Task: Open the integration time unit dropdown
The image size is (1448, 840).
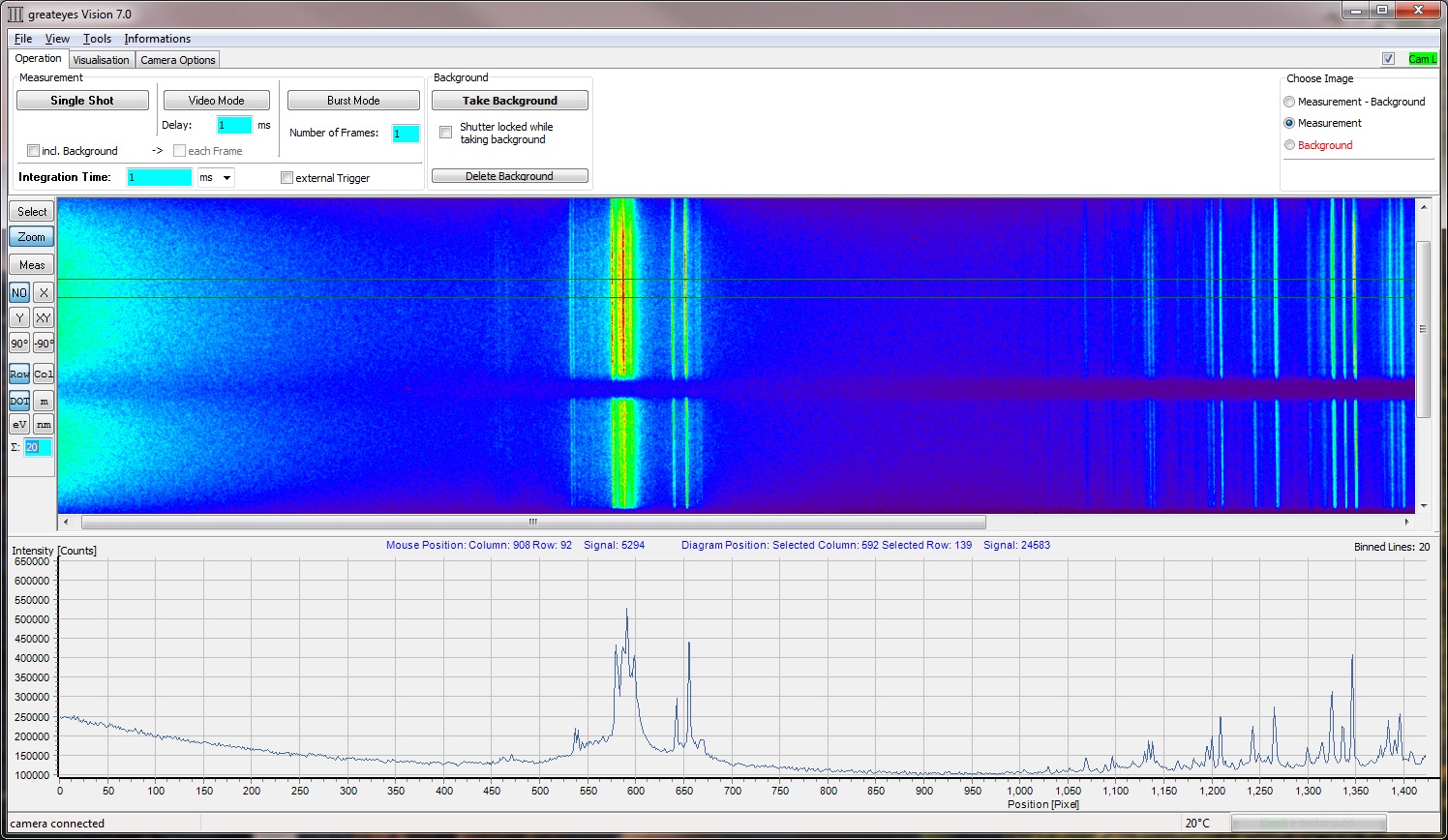Action: pyautogui.click(x=226, y=178)
